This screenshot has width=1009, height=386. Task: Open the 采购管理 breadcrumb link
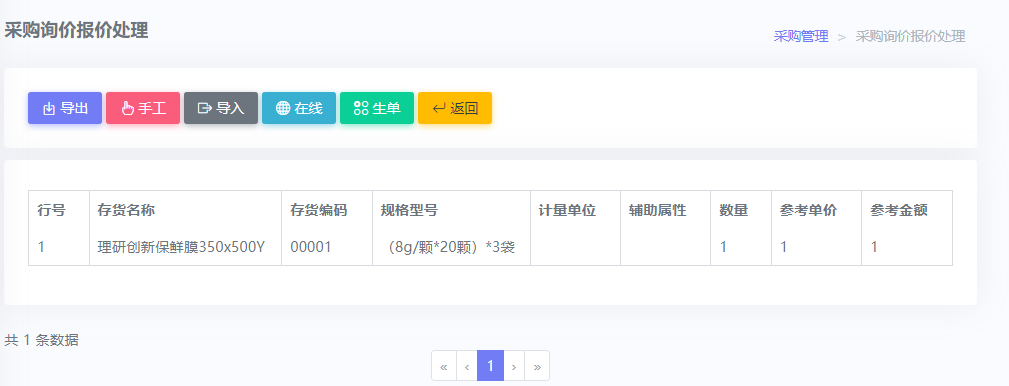pyautogui.click(x=801, y=37)
